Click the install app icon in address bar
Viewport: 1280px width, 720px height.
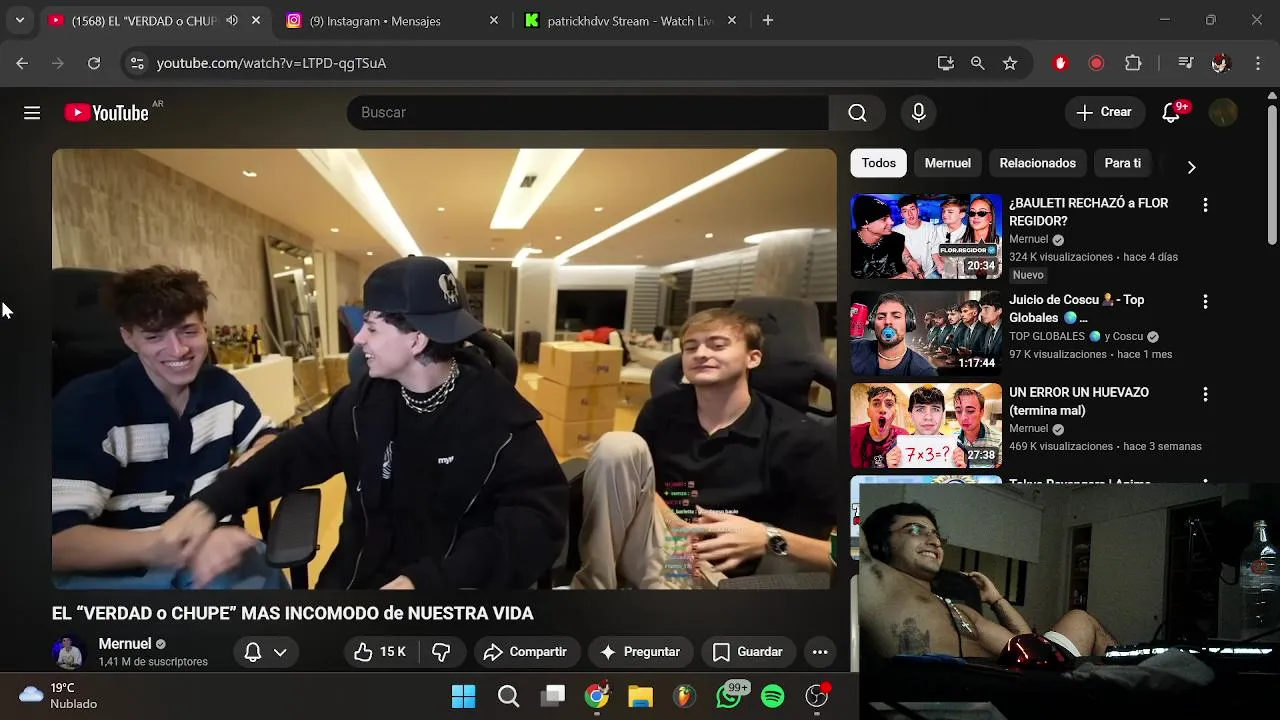946,63
